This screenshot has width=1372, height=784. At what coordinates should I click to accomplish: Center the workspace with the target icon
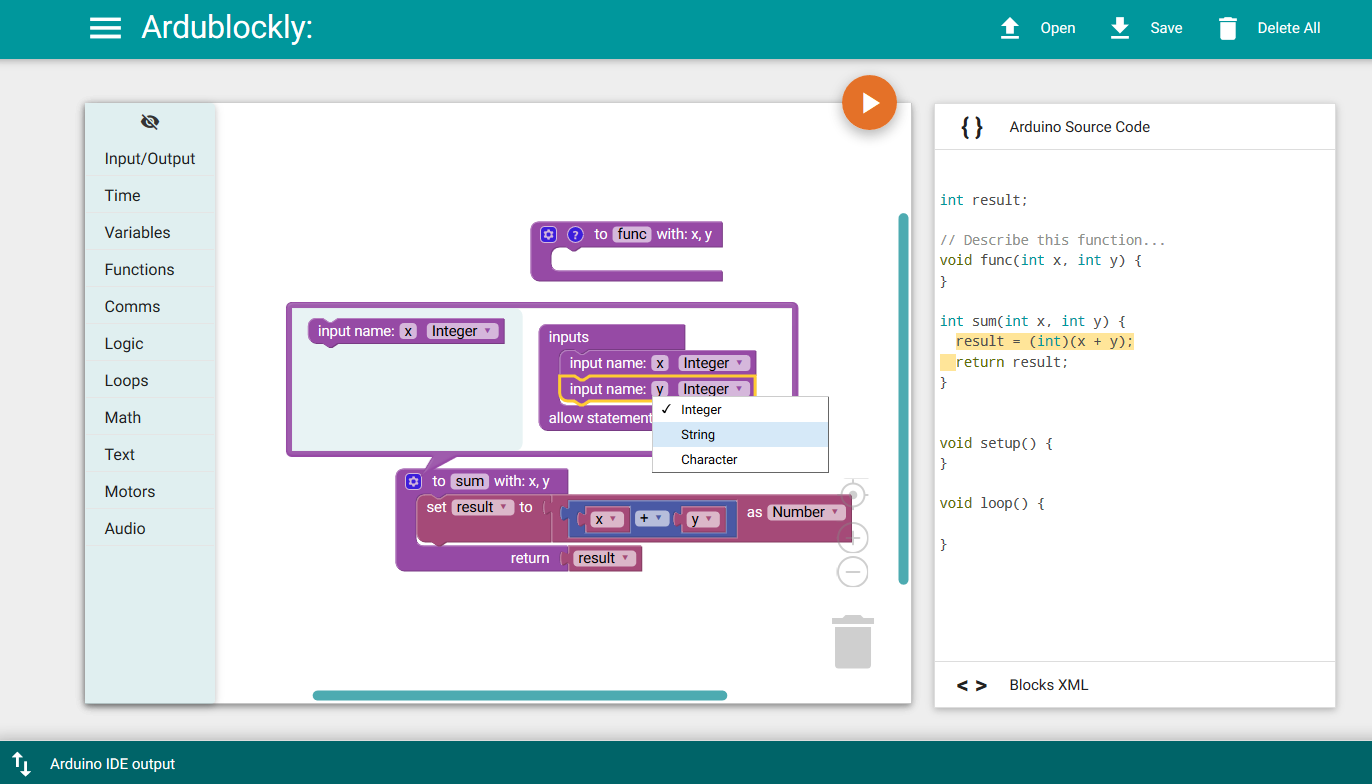click(x=853, y=494)
